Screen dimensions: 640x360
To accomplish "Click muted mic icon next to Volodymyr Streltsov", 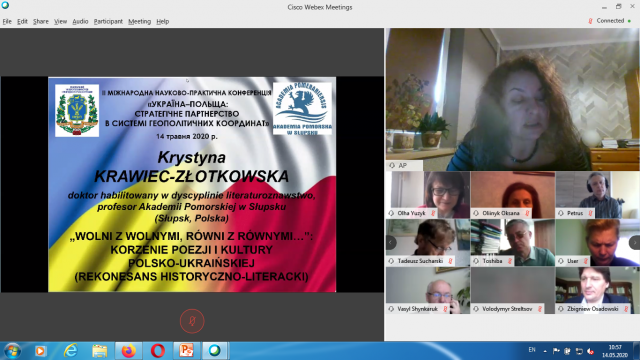I will point(540,309).
